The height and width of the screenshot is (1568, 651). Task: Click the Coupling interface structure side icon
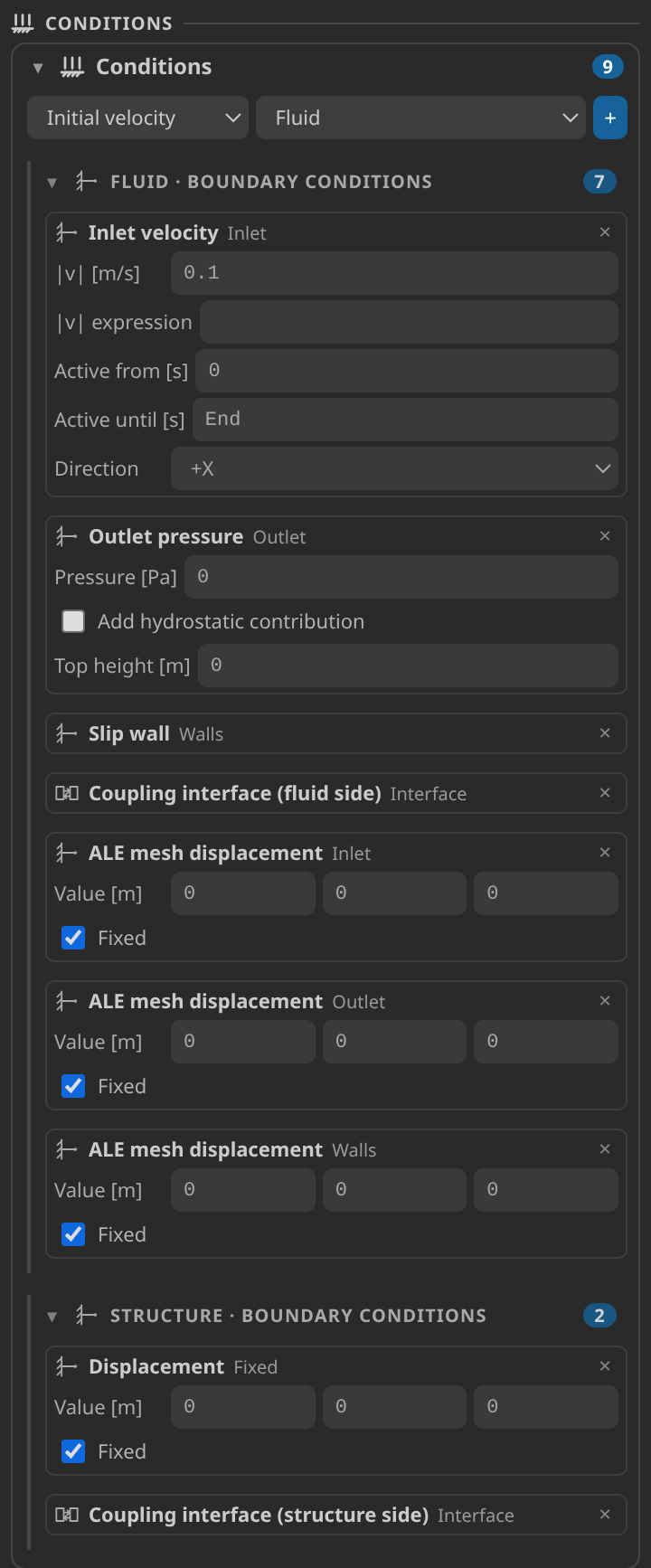pyautogui.click(x=67, y=1515)
